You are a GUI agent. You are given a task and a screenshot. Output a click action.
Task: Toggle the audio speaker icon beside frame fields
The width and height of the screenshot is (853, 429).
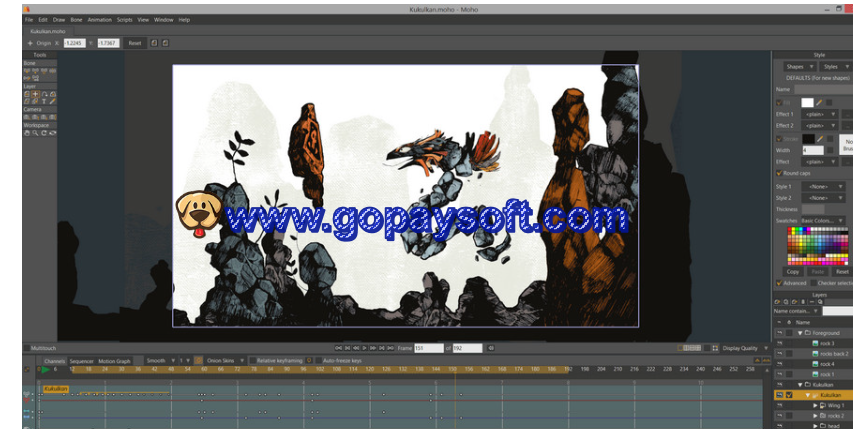[491, 348]
